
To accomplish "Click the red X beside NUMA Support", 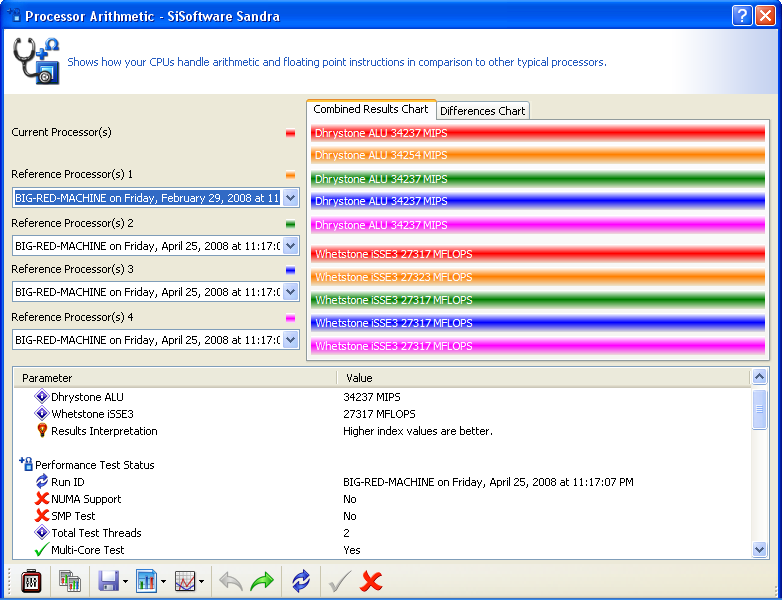I will pos(42,498).
